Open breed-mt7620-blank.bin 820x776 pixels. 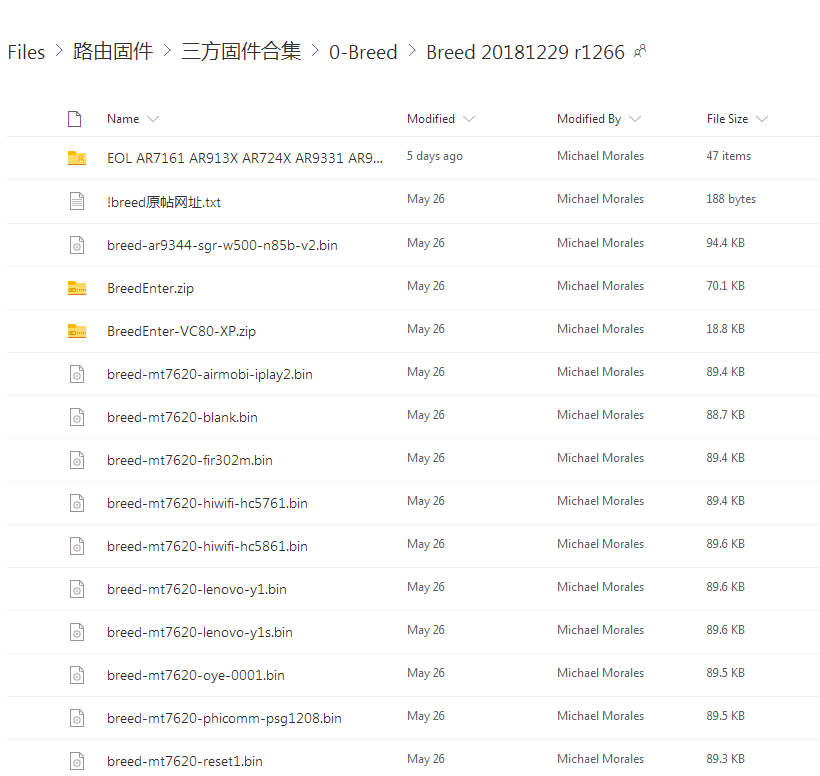point(182,417)
